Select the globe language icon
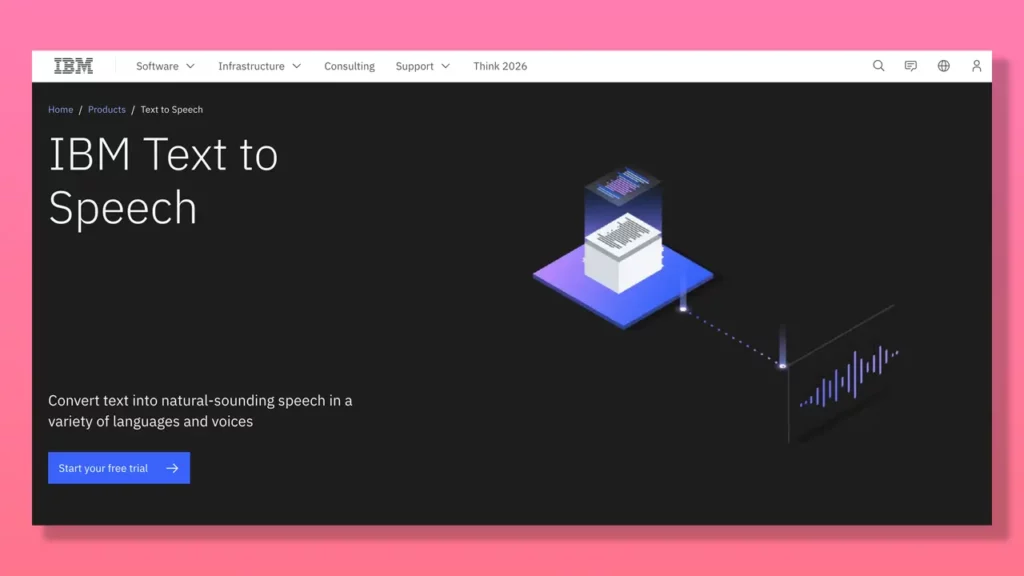The width and height of the screenshot is (1024, 576). [x=943, y=66]
